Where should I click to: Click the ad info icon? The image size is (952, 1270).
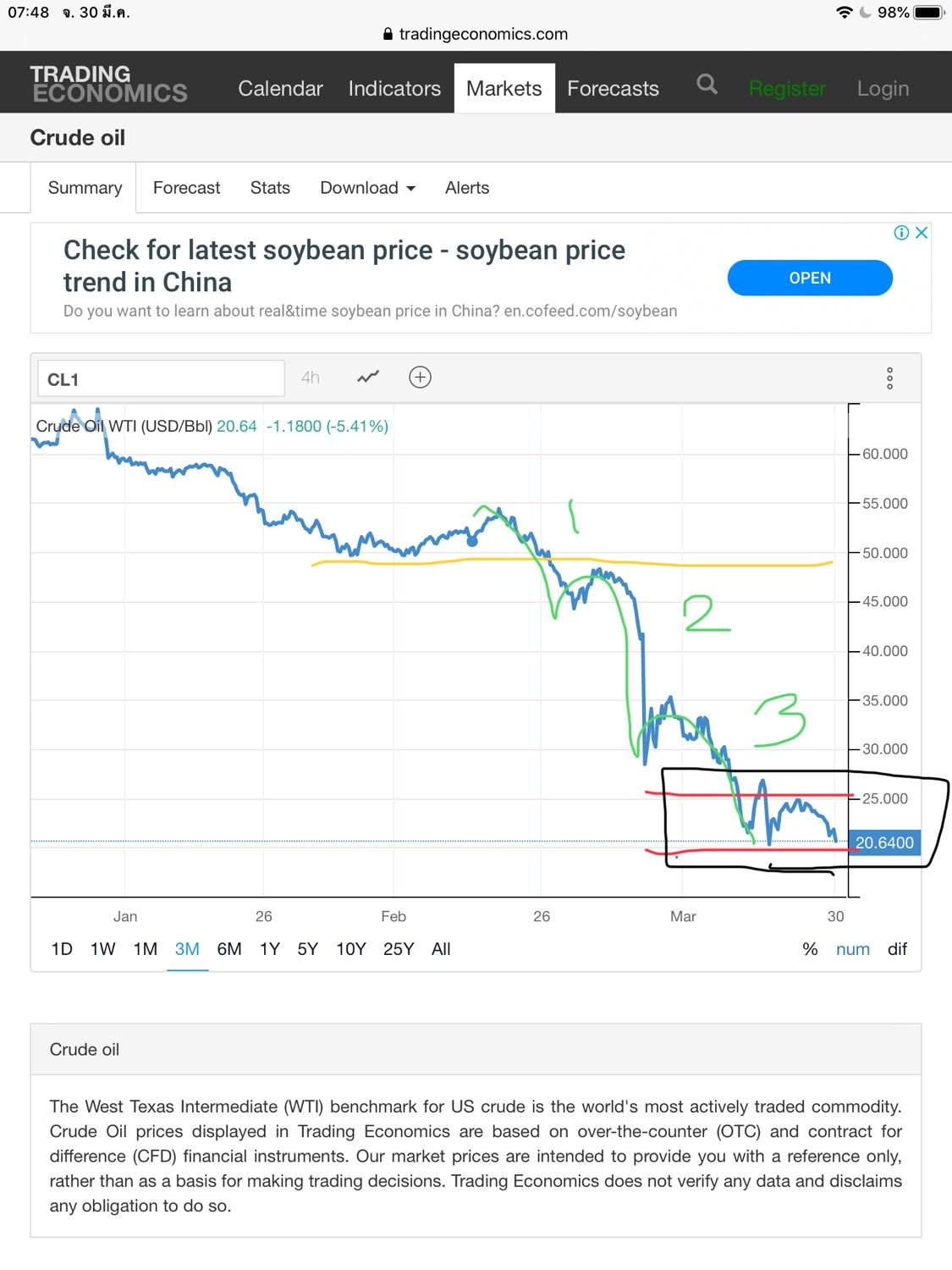click(901, 233)
